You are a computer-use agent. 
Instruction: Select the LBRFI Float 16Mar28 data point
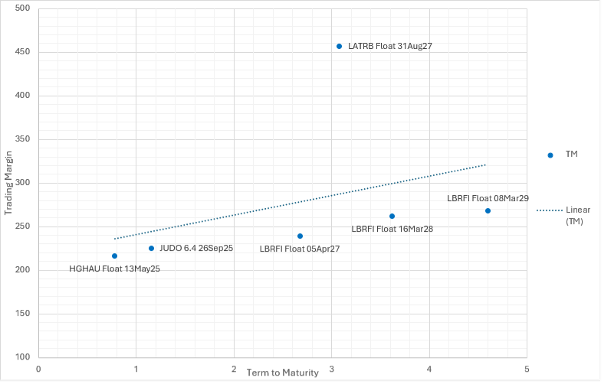click(x=392, y=217)
